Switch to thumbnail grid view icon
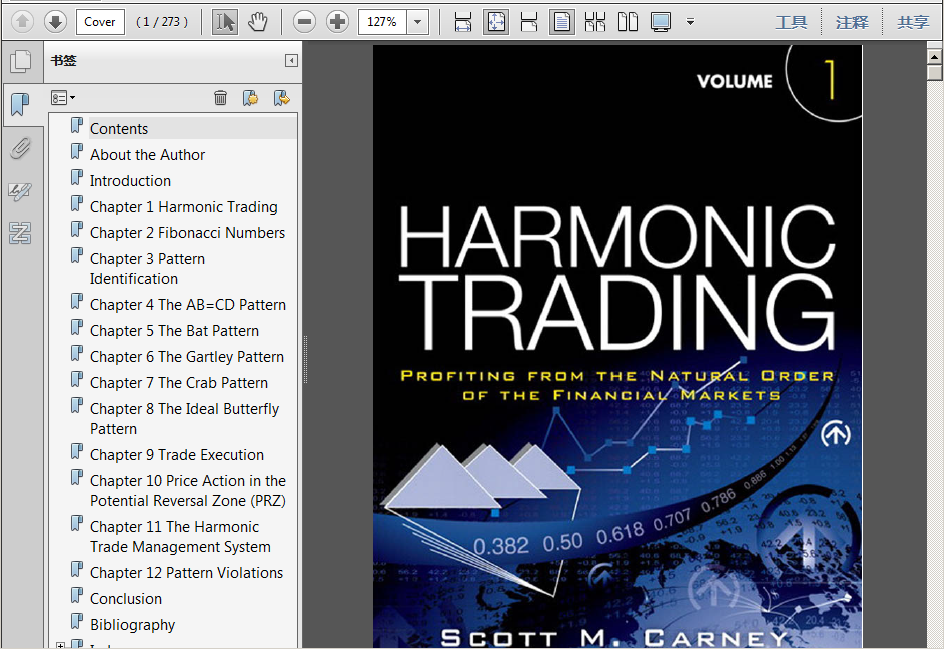Image resolution: width=944 pixels, height=650 pixels. [595, 22]
